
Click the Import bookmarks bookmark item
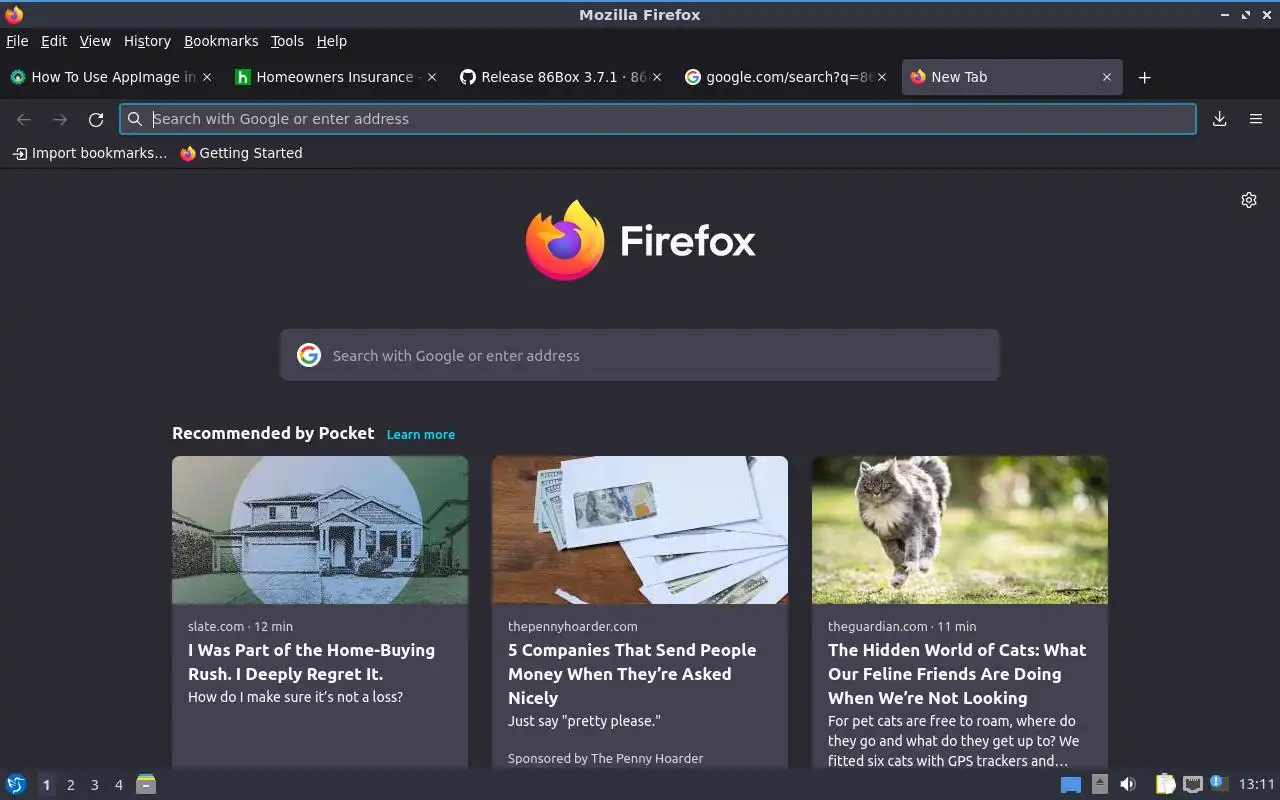point(90,153)
